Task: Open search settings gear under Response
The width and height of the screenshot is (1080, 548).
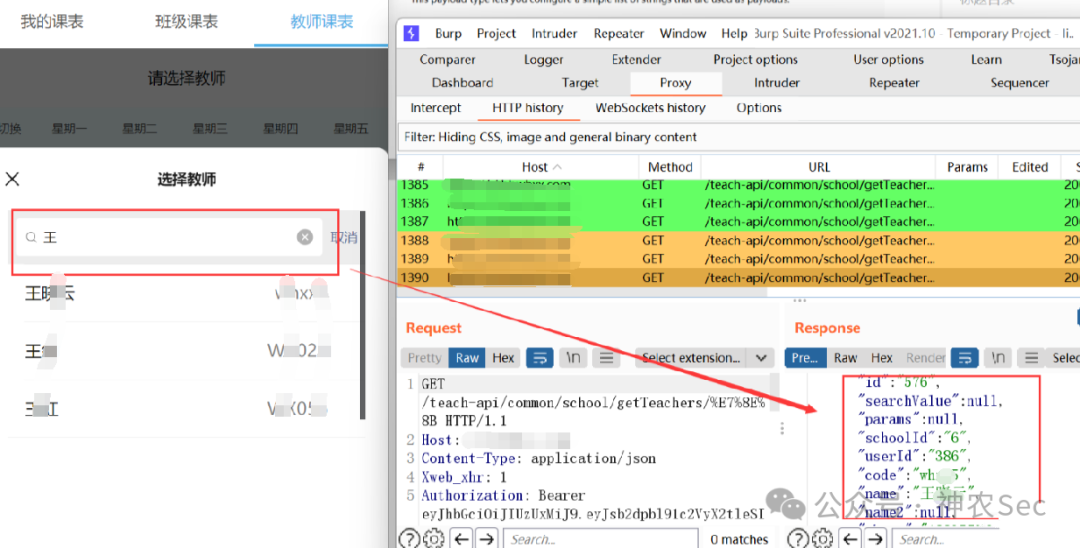Action: [x=822, y=538]
